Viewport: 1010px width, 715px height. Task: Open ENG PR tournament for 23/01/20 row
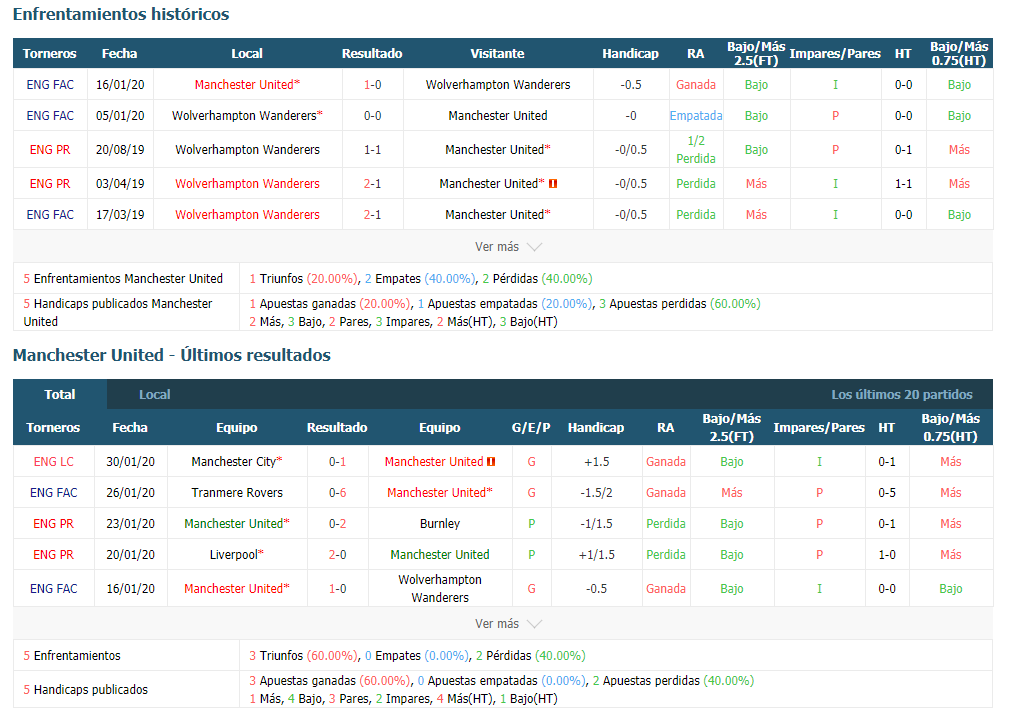(53, 523)
